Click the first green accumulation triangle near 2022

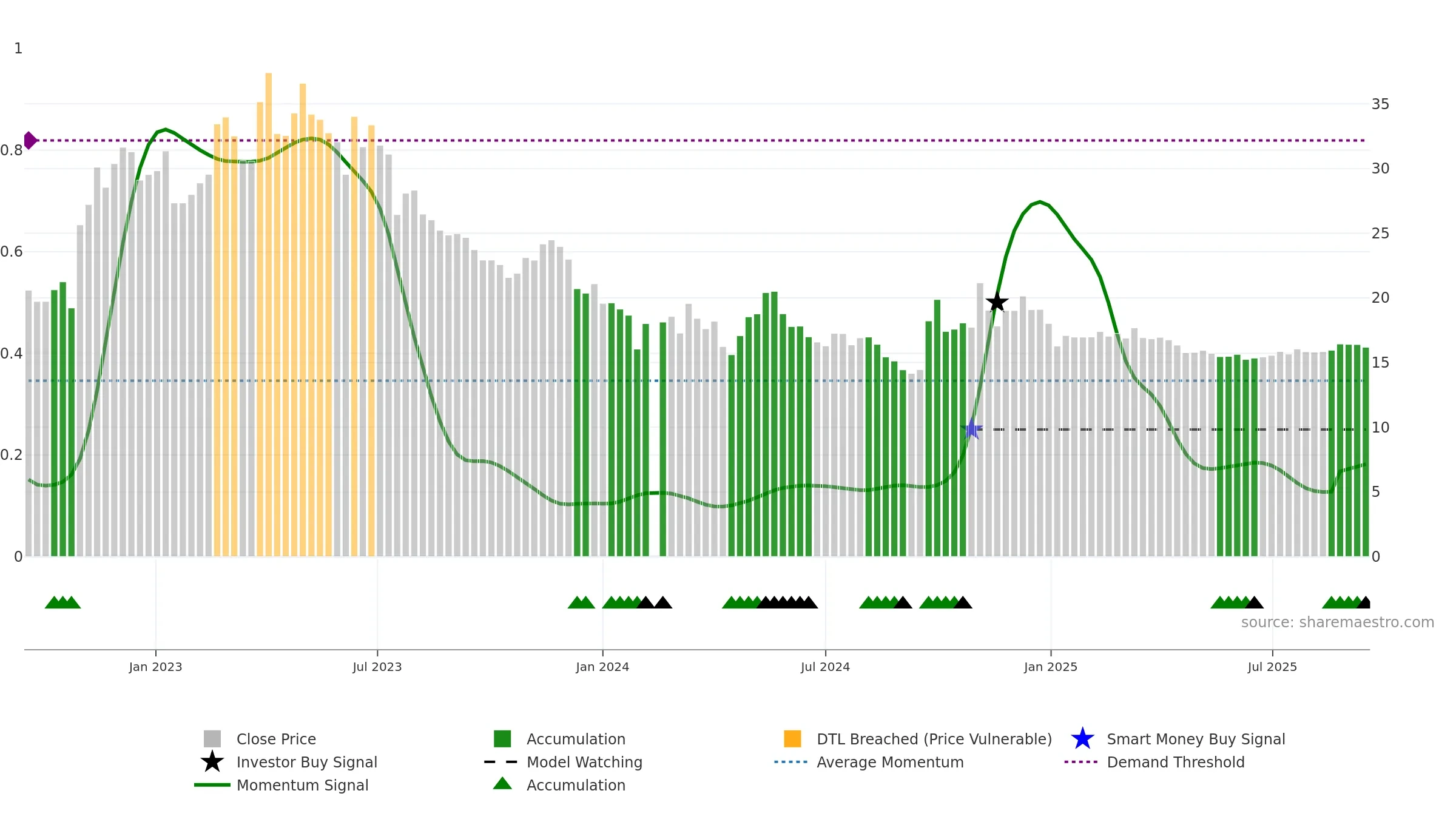tap(54, 602)
